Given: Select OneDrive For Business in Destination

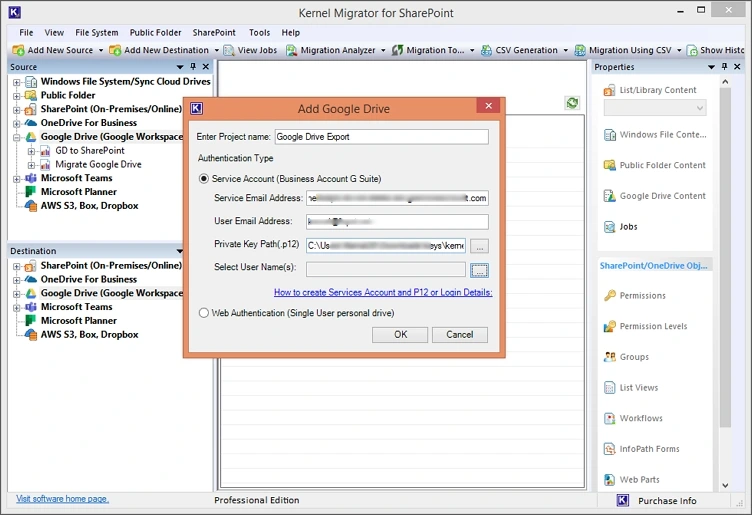Looking at the screenshot, I should point(89,280).
